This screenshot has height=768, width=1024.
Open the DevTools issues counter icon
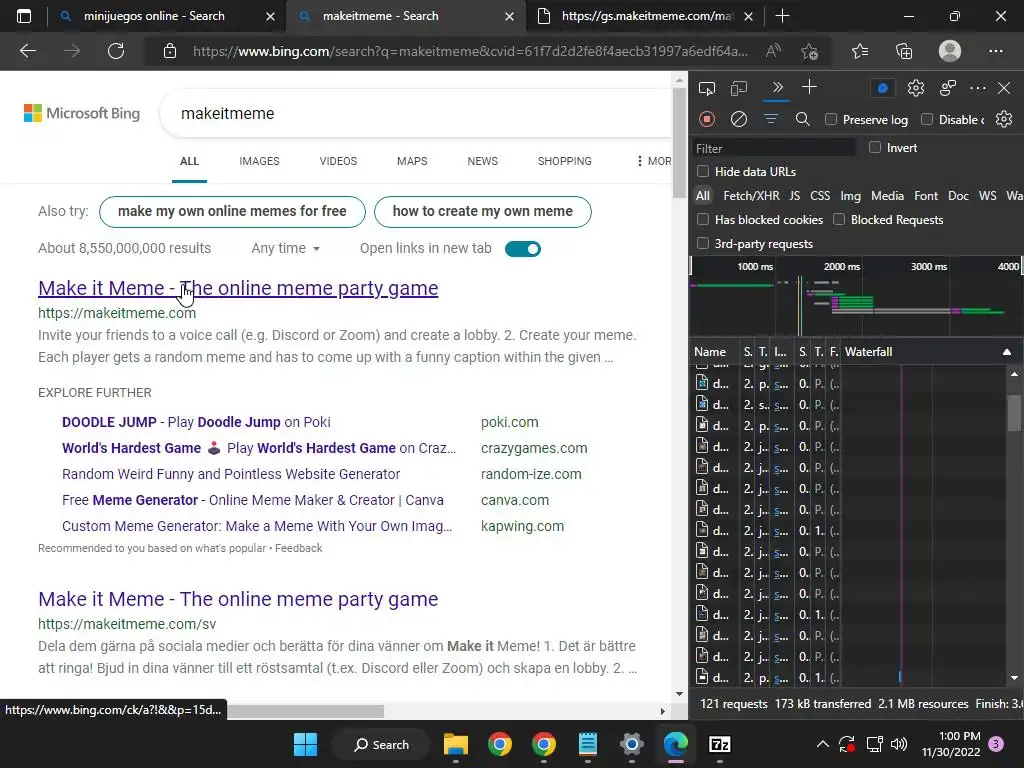[883, 88]
